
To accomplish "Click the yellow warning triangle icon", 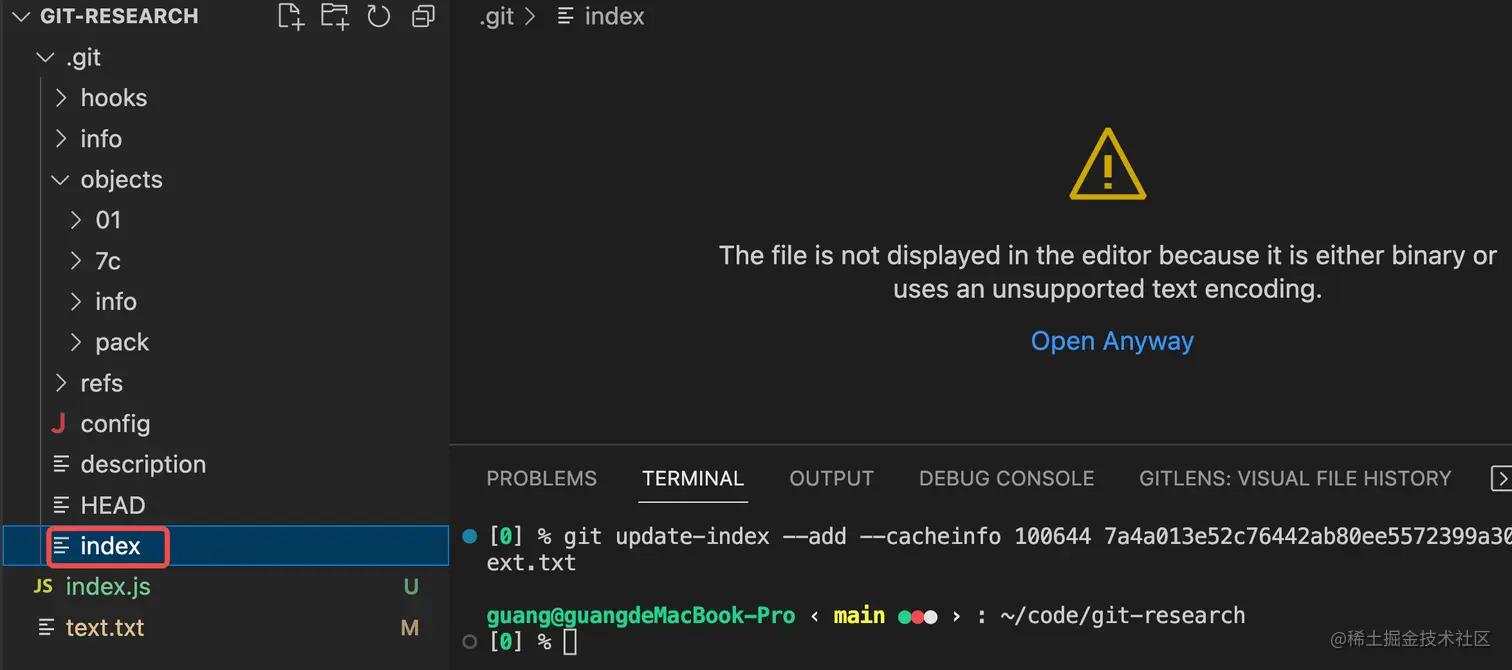I will pos(1107,165).
